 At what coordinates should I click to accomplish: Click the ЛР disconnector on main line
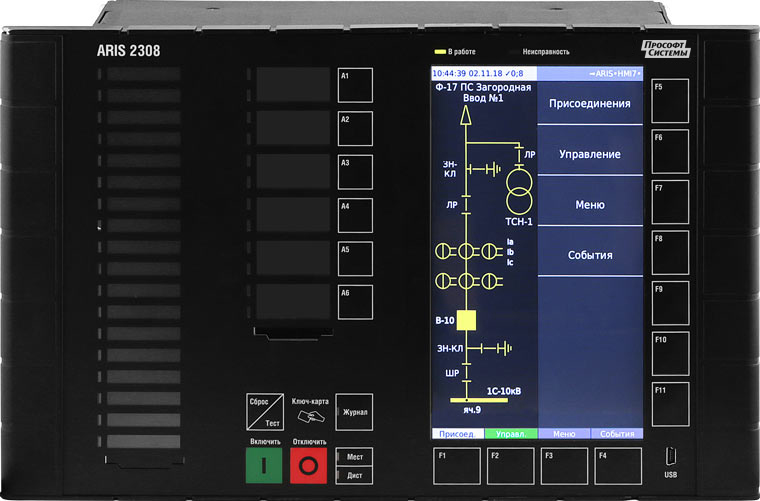point(466,204)
